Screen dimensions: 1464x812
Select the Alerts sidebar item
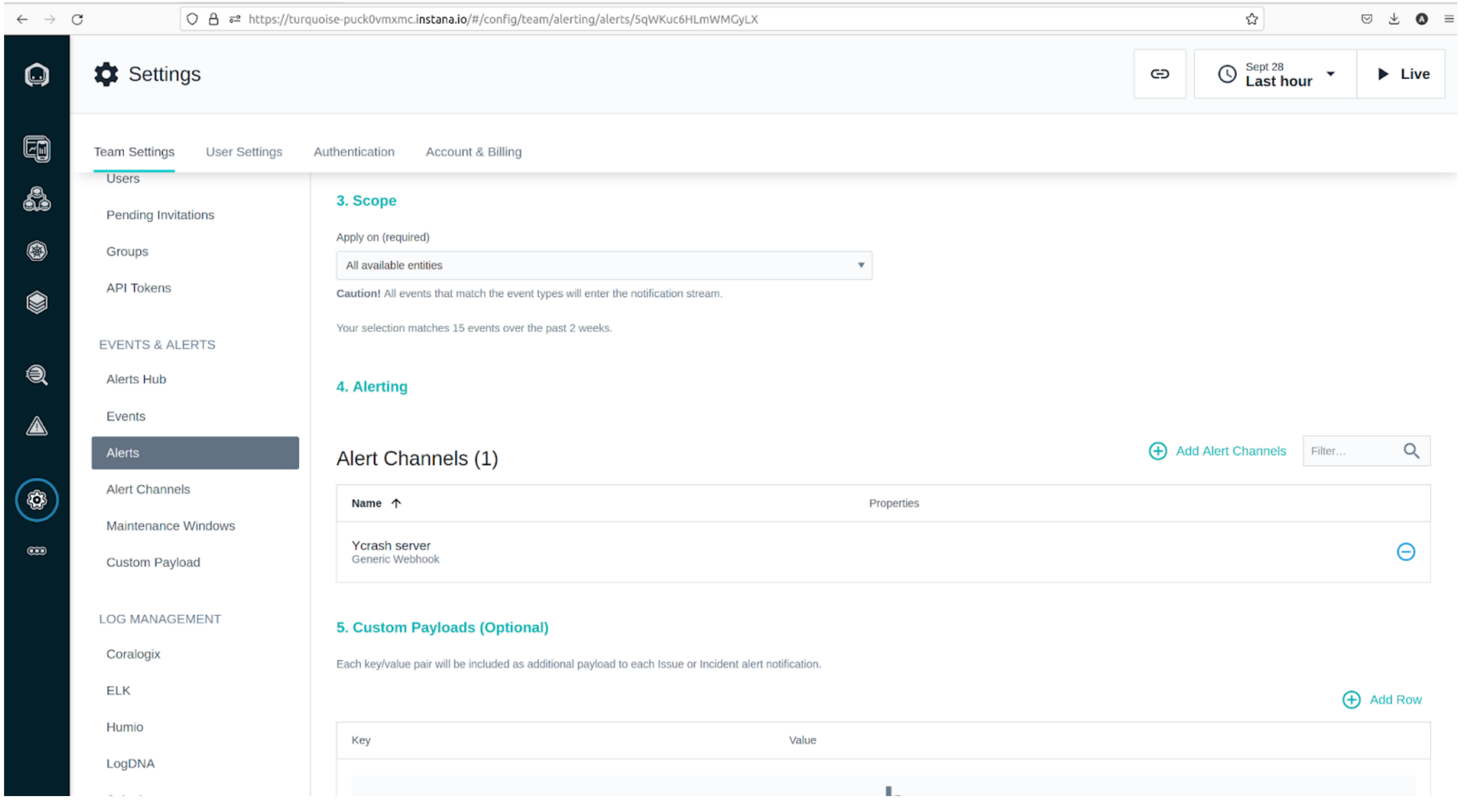click(195, 453)
